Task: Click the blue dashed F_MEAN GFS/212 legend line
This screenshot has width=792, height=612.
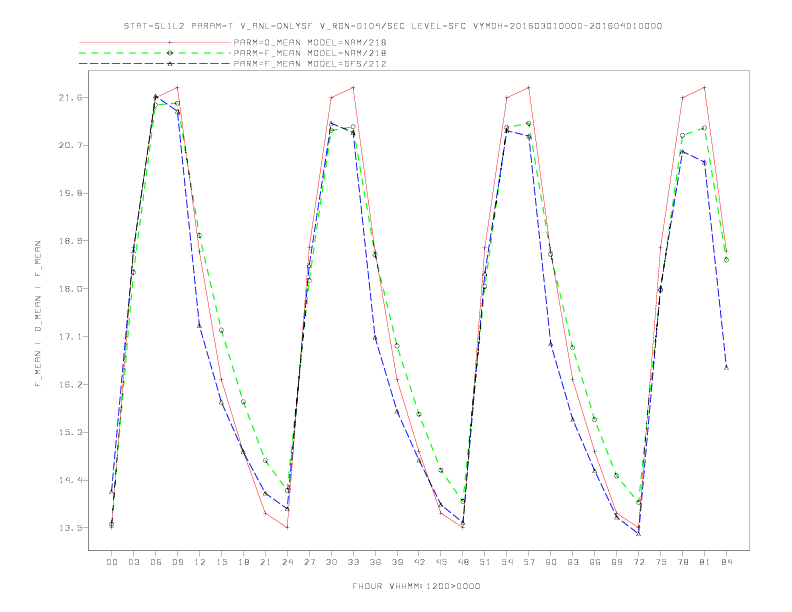Action: (155, 64)
